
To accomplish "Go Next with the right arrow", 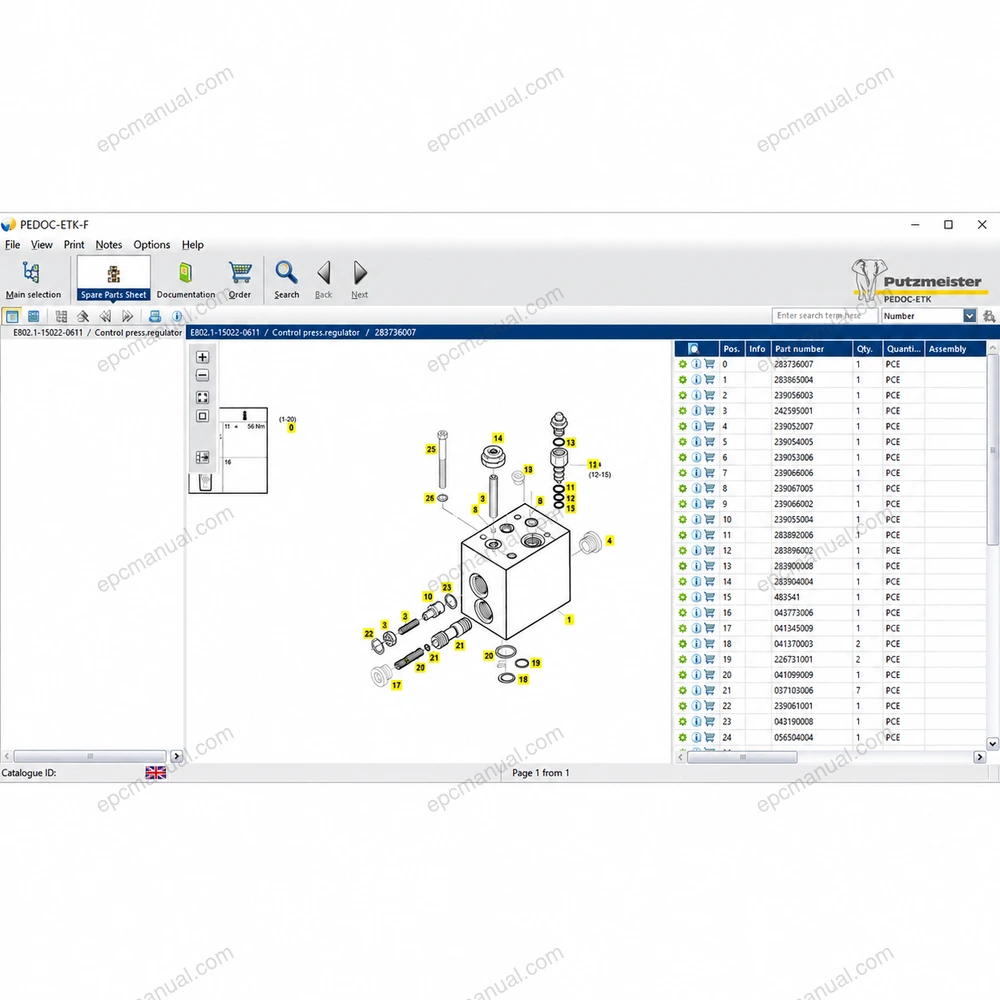I will tap(360, 279).
